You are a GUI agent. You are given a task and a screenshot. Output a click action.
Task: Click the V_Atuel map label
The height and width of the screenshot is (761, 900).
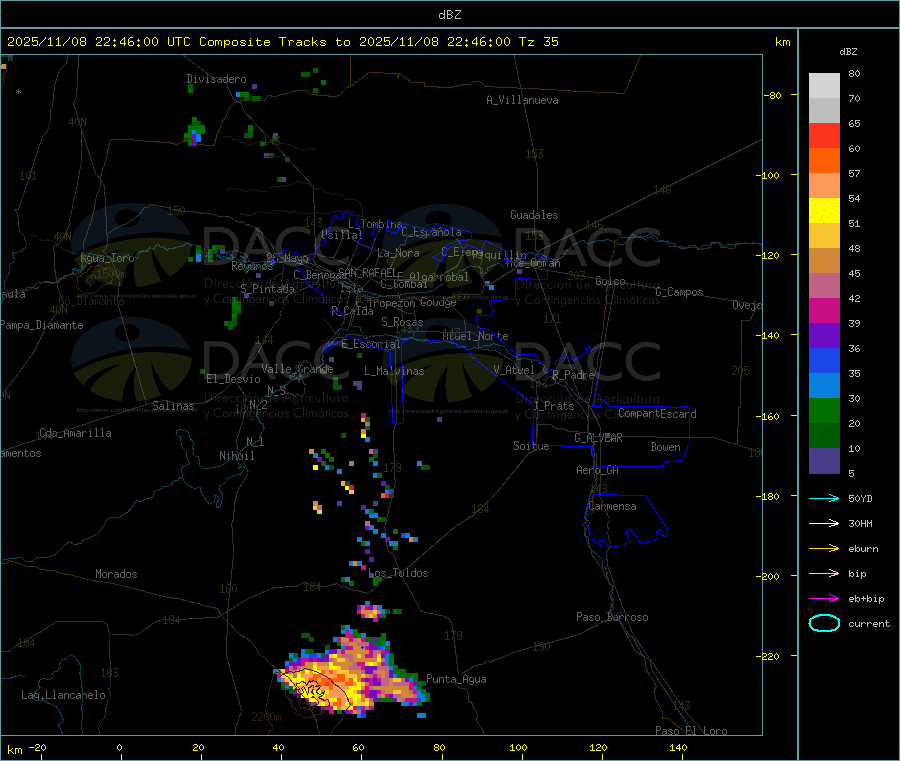514,370
